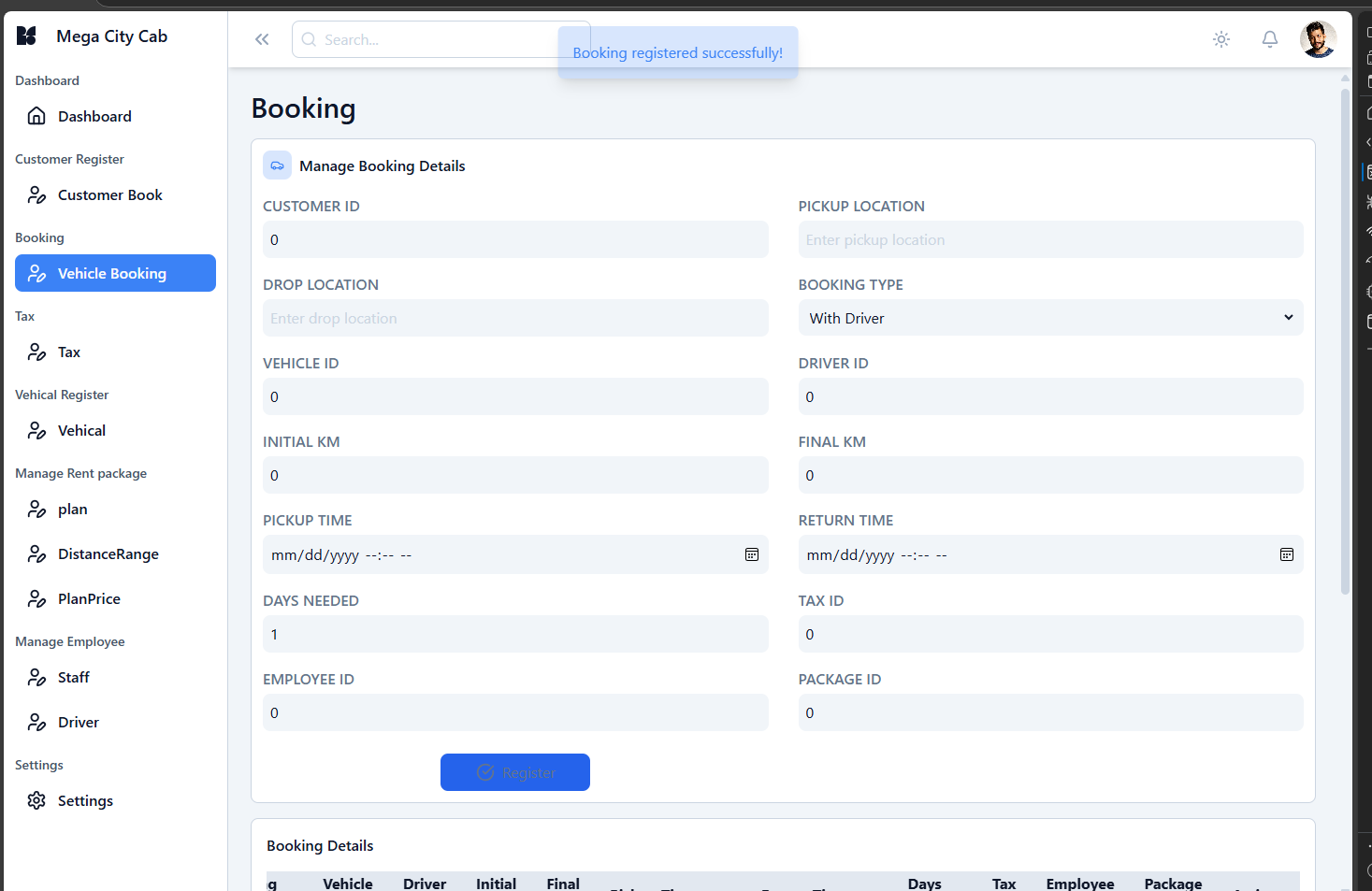The width and height of the screenshot is (1372, 891).
Task: Go to PlanPrice page
Action: coord(115,598)
